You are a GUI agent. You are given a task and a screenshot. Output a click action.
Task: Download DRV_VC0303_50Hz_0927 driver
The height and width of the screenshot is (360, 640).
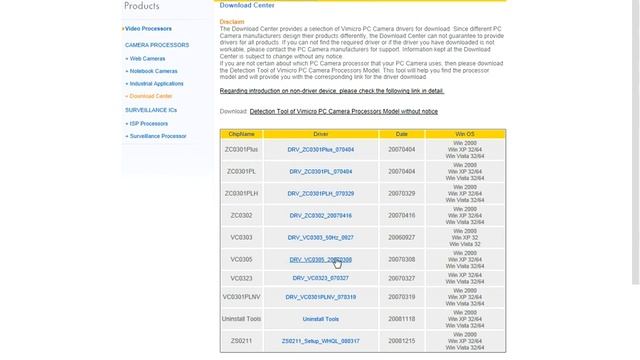tap(321, 238)
